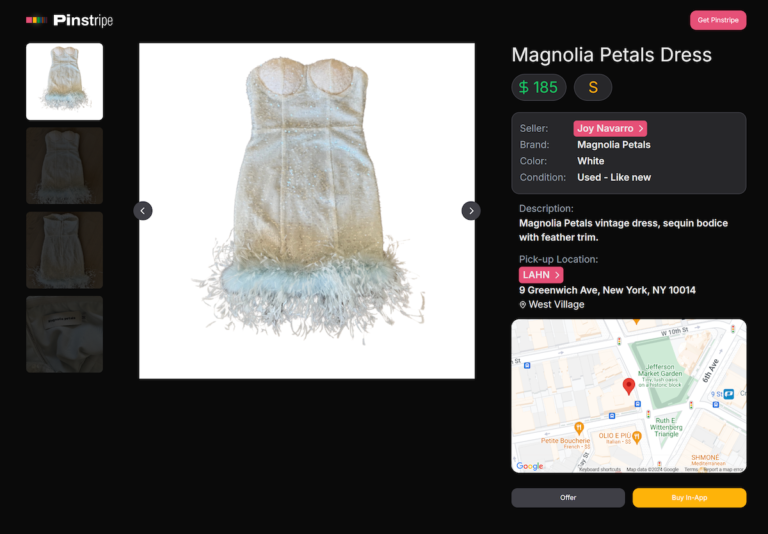Show the third dress thumbnail

tap(64, 250)
